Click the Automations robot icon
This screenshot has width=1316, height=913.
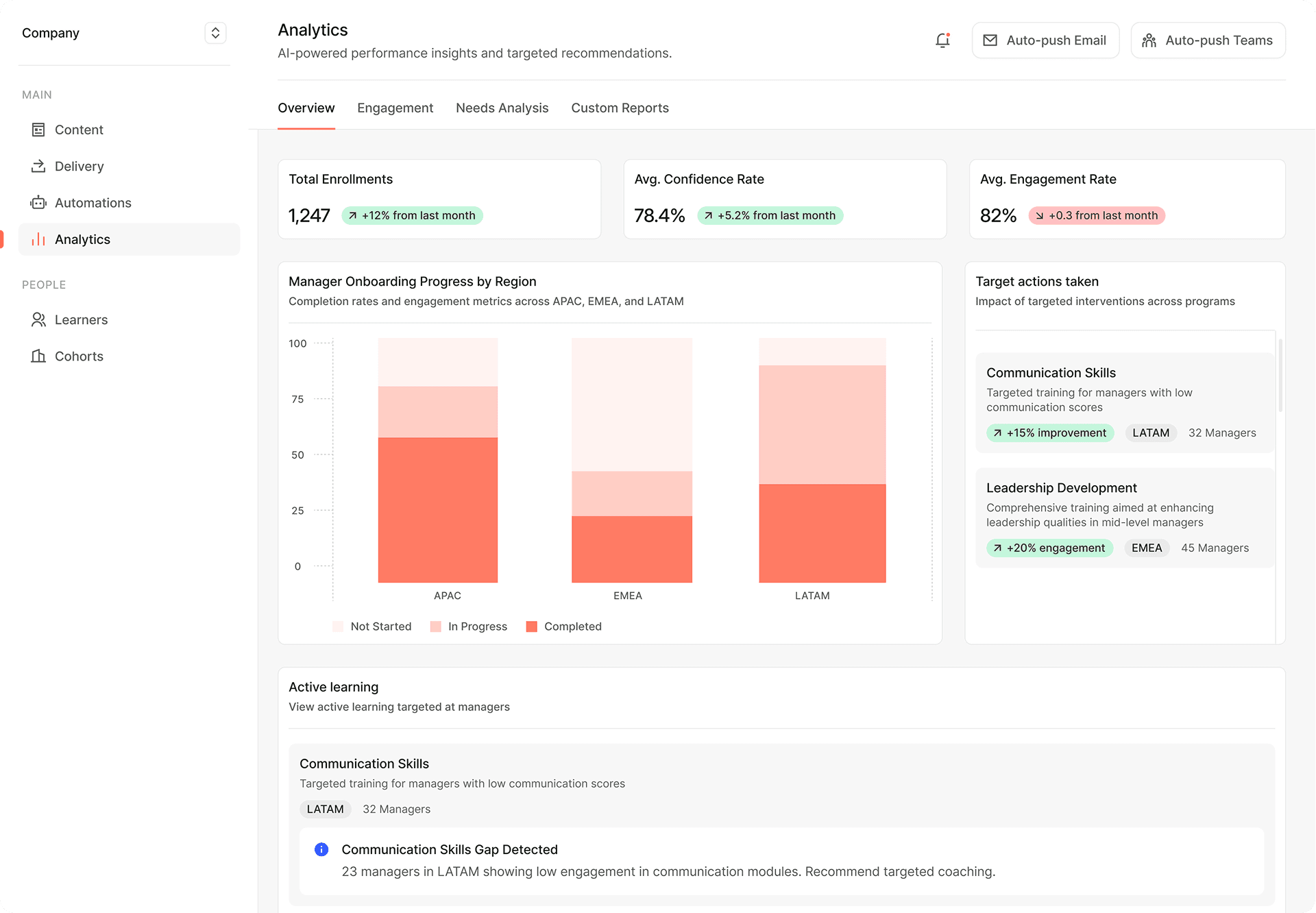coord(38,203)
